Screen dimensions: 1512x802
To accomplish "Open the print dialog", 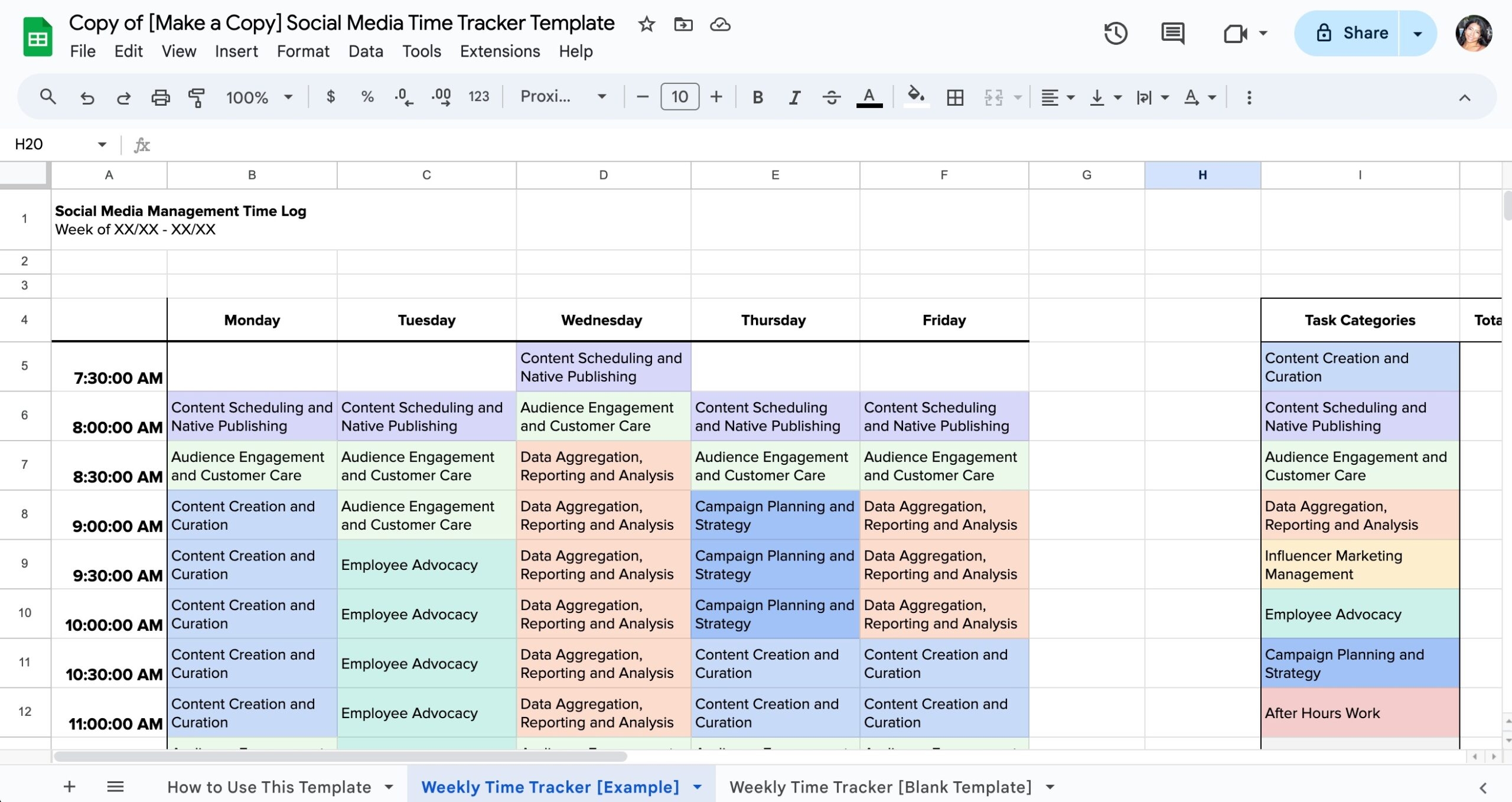I will [161, 97].
